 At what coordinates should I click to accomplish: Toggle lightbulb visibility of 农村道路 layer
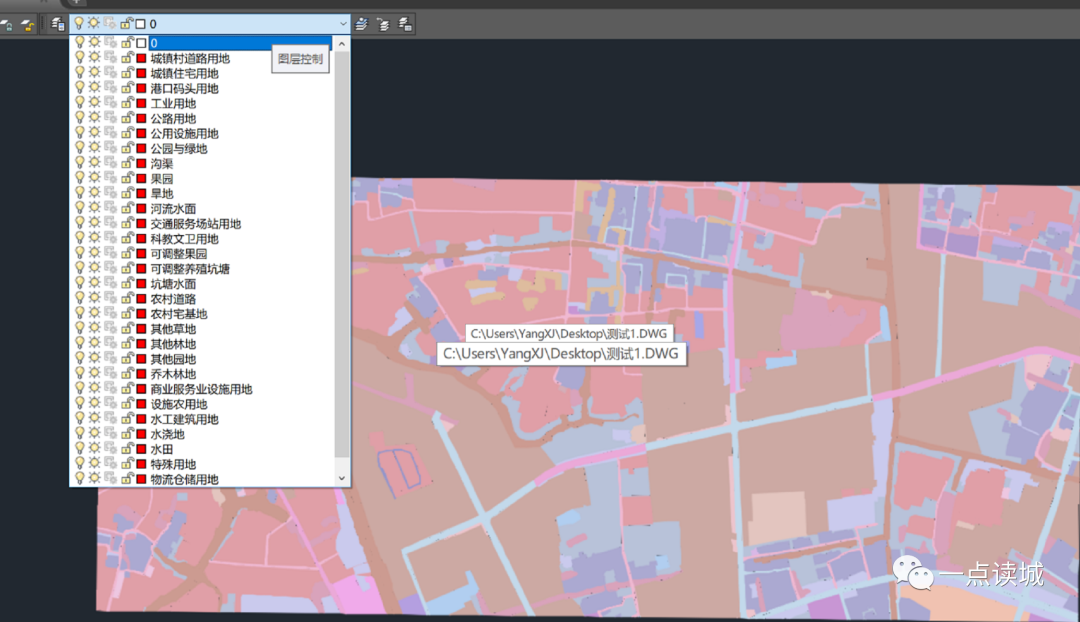click(x=80, y=298)
